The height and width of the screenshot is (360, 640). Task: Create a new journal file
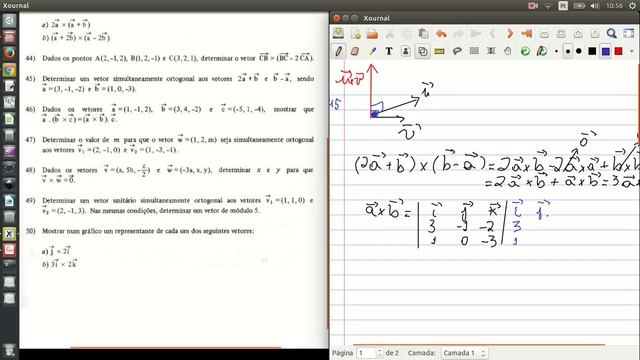coord(355,33)
